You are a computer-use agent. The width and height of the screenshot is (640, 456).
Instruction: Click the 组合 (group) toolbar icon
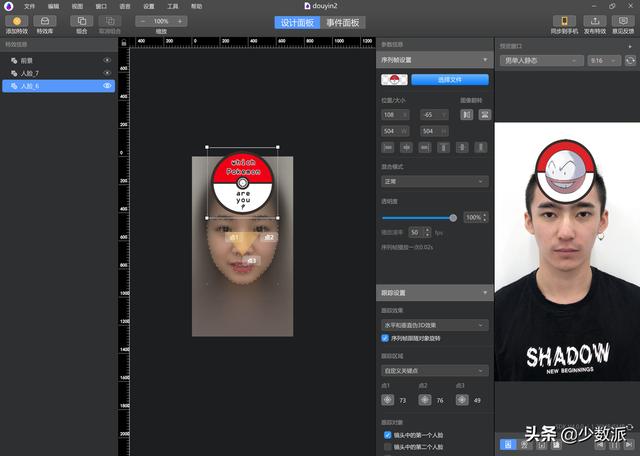coord(82,21)
